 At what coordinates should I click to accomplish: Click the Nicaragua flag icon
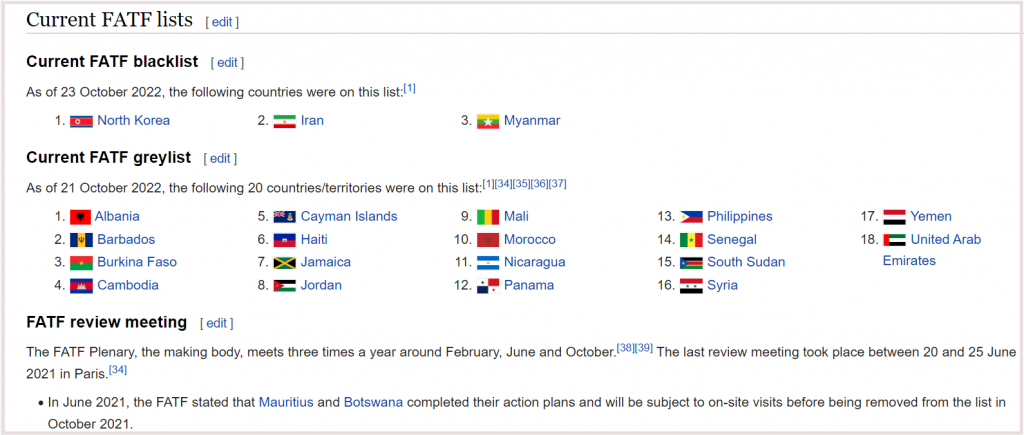pyautogui.click(x=488, y=263)
